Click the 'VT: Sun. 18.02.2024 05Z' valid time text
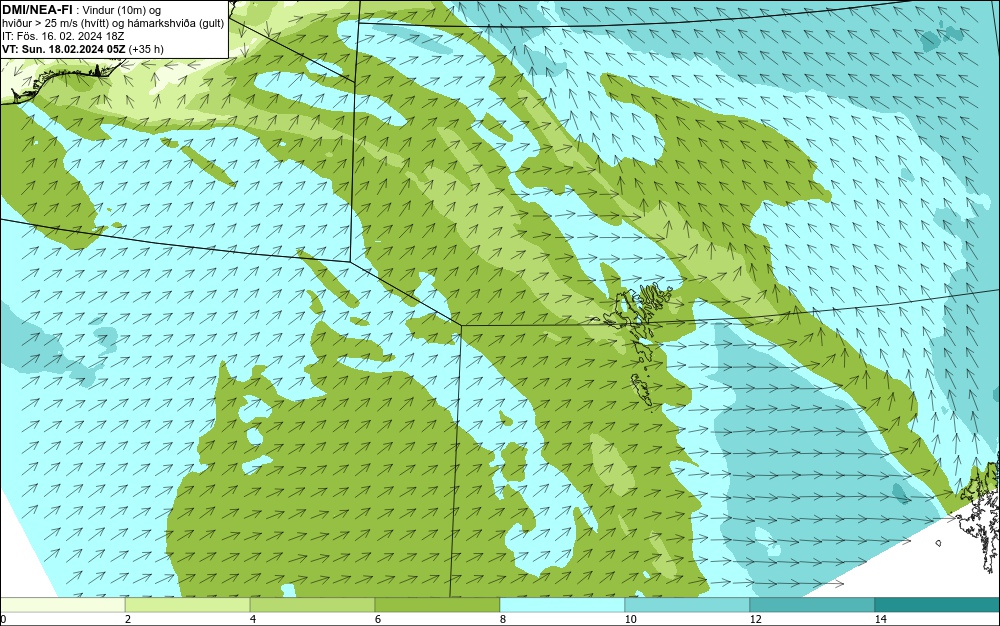Image resolution: width=1000 pixels, height=626 pixels. [64, 48]
